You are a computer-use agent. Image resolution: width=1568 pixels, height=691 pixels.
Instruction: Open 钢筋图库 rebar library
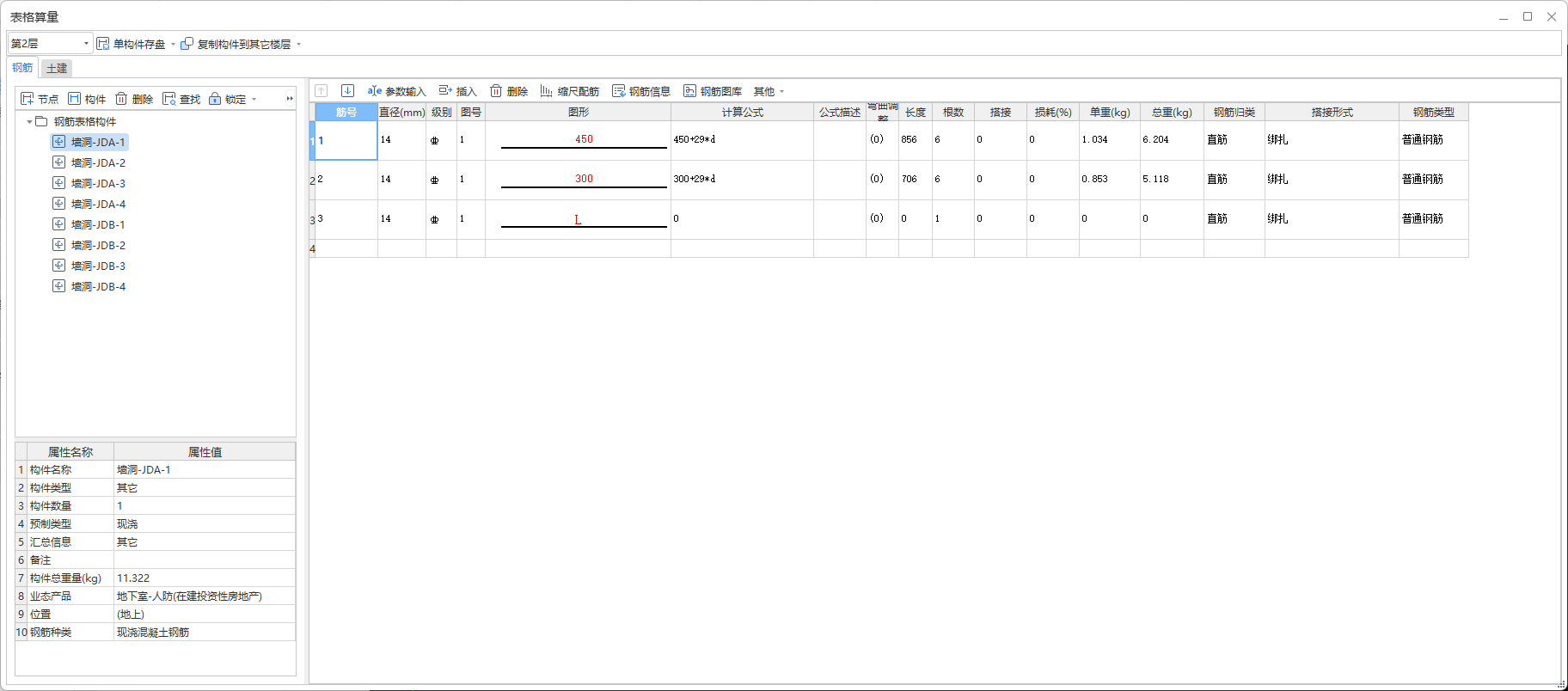pos(713,91)
